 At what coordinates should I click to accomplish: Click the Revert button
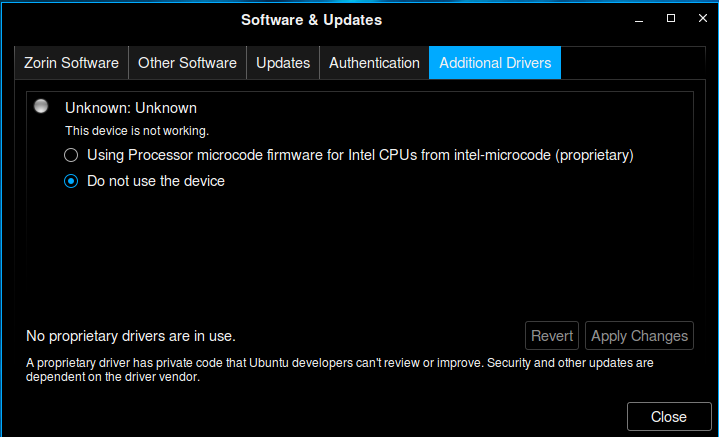coord(552,336)
